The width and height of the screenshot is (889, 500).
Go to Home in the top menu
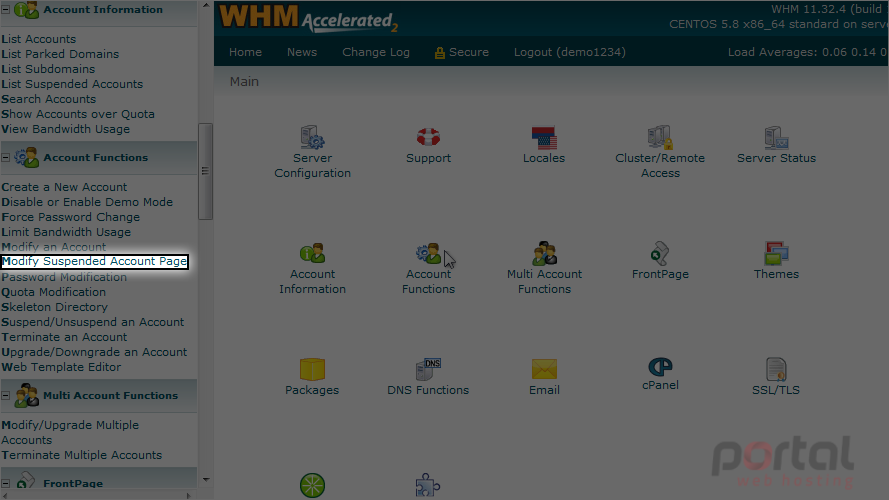(245, 52)
